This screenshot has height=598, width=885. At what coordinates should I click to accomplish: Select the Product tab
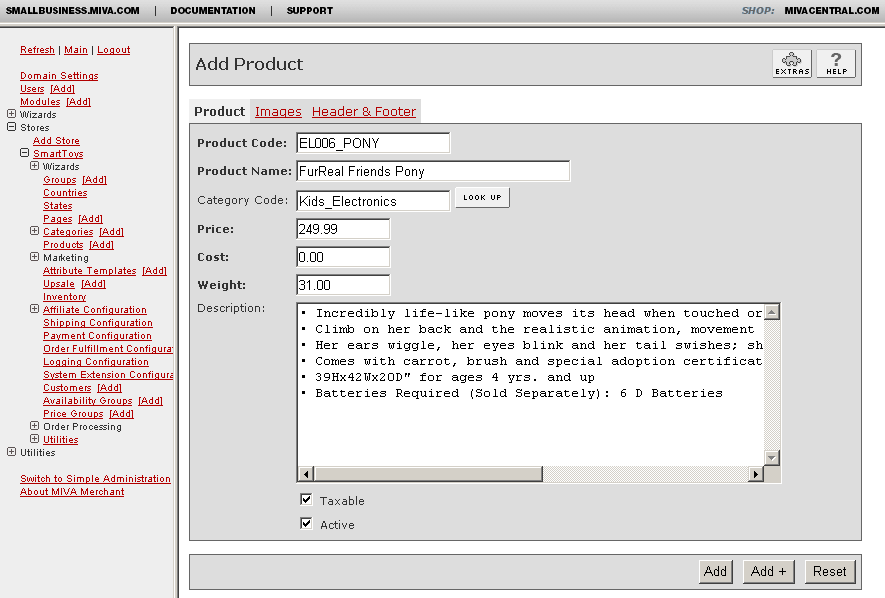[220, 112]
